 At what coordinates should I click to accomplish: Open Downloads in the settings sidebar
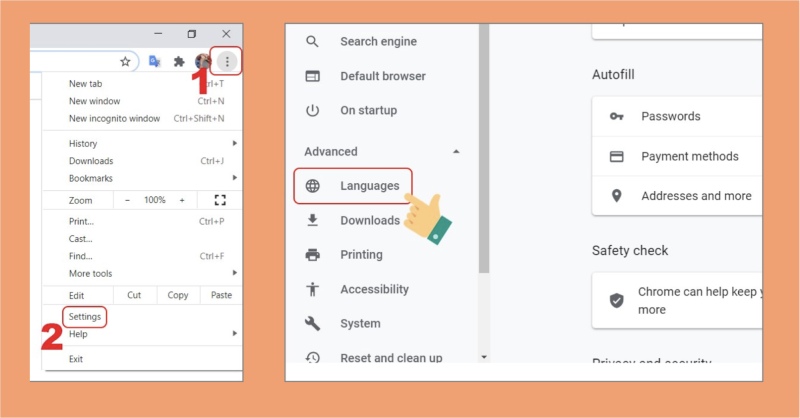coord(369,220)
